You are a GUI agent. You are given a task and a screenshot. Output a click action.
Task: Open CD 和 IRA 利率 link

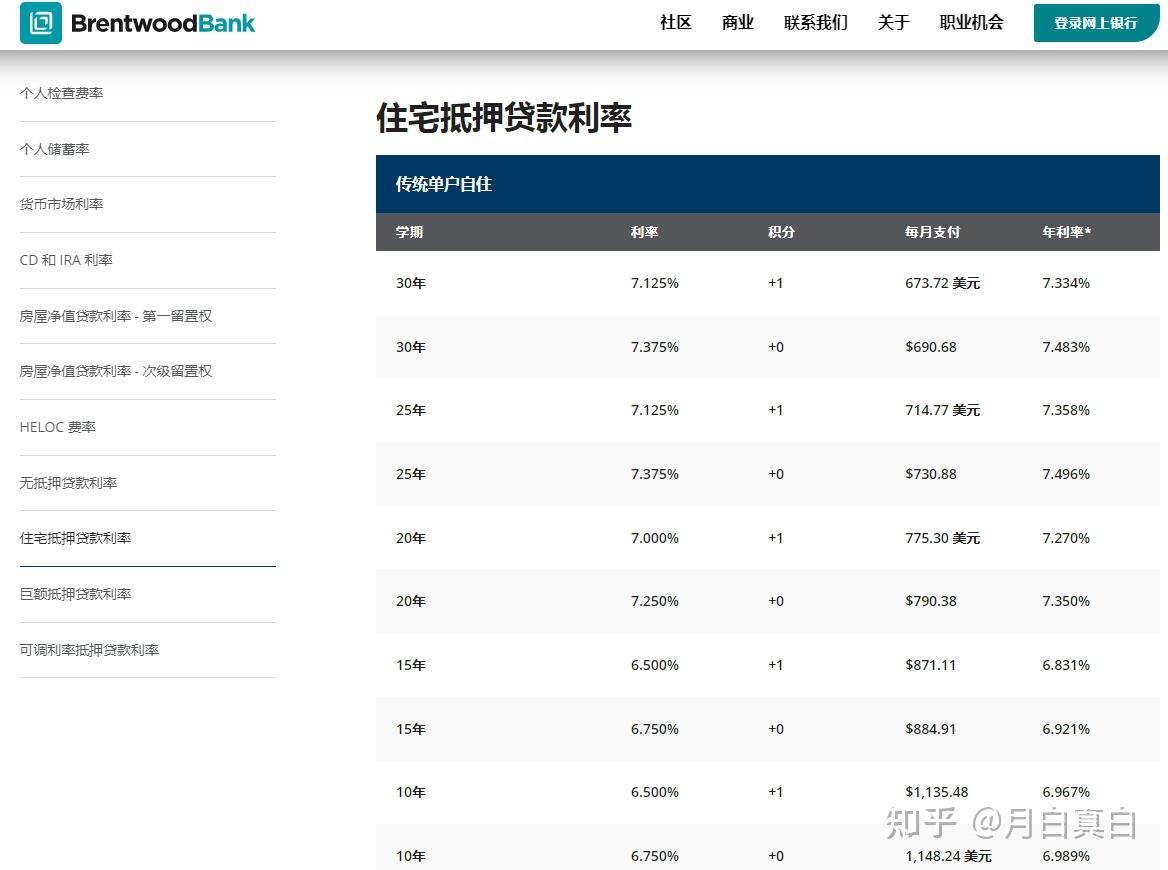pyautogui.click(x=66, y=260)
